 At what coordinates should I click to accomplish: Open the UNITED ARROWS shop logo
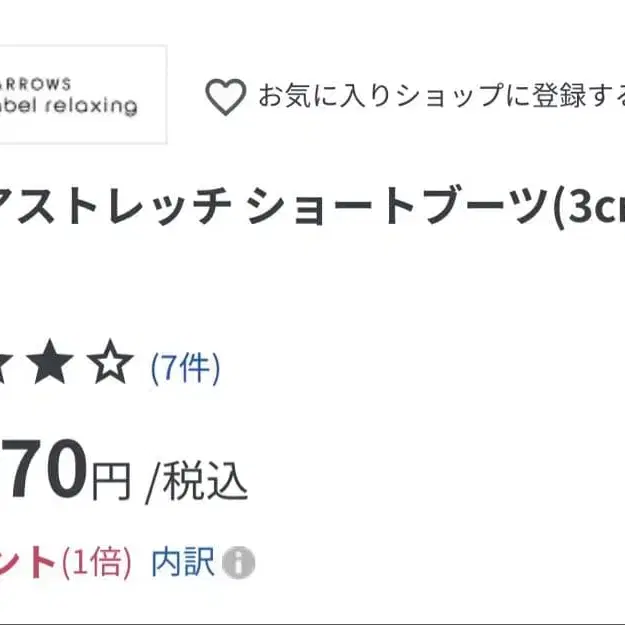tap(82, 94)
